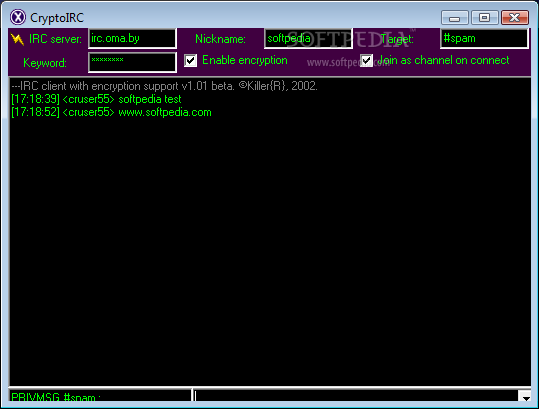The width and height of the screenshot is (539, 409).
Task: Click the masked Keyword password field
Action: [x=132, y=62]
